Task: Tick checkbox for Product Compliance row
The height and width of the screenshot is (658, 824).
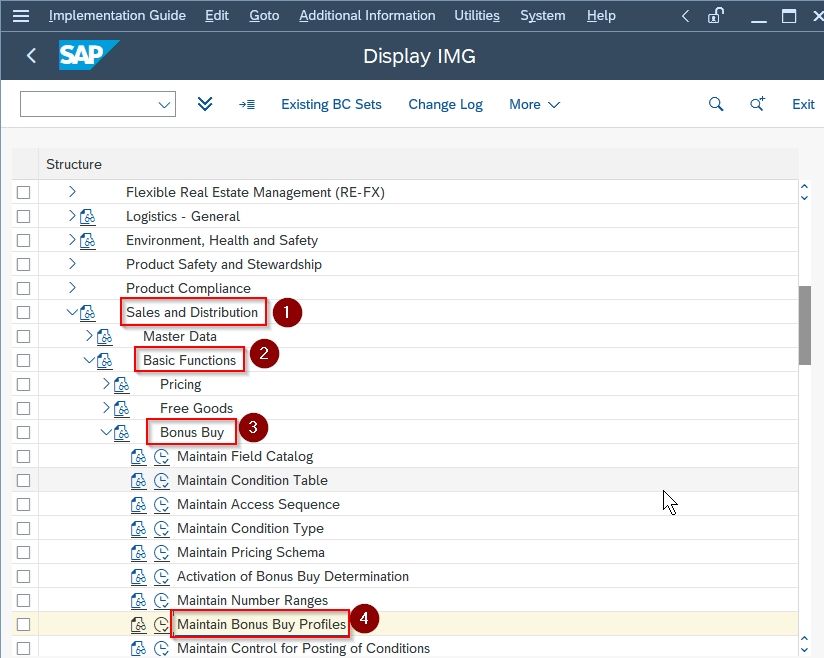Action: (24, 289)
